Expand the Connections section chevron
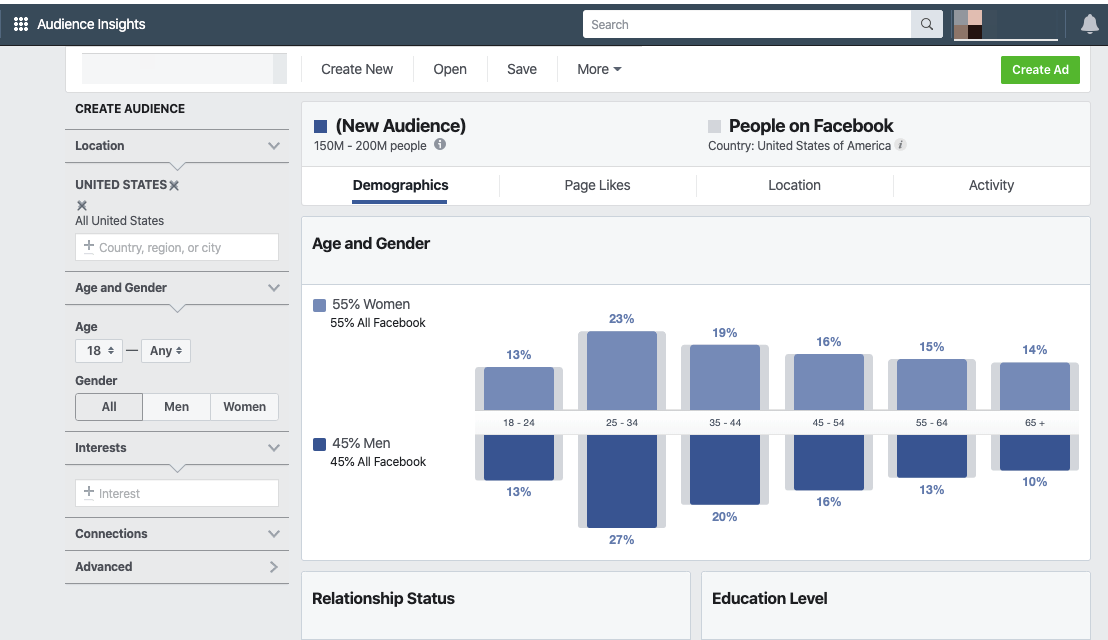The width and height of the screenshot is (1108, 640). point(274,534)
